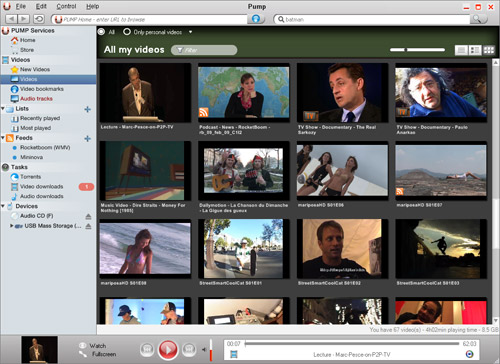500x364 pixels.
Task: Open Dire Straits Money For Nothing thumbnail
Action: tap(145, 170)
